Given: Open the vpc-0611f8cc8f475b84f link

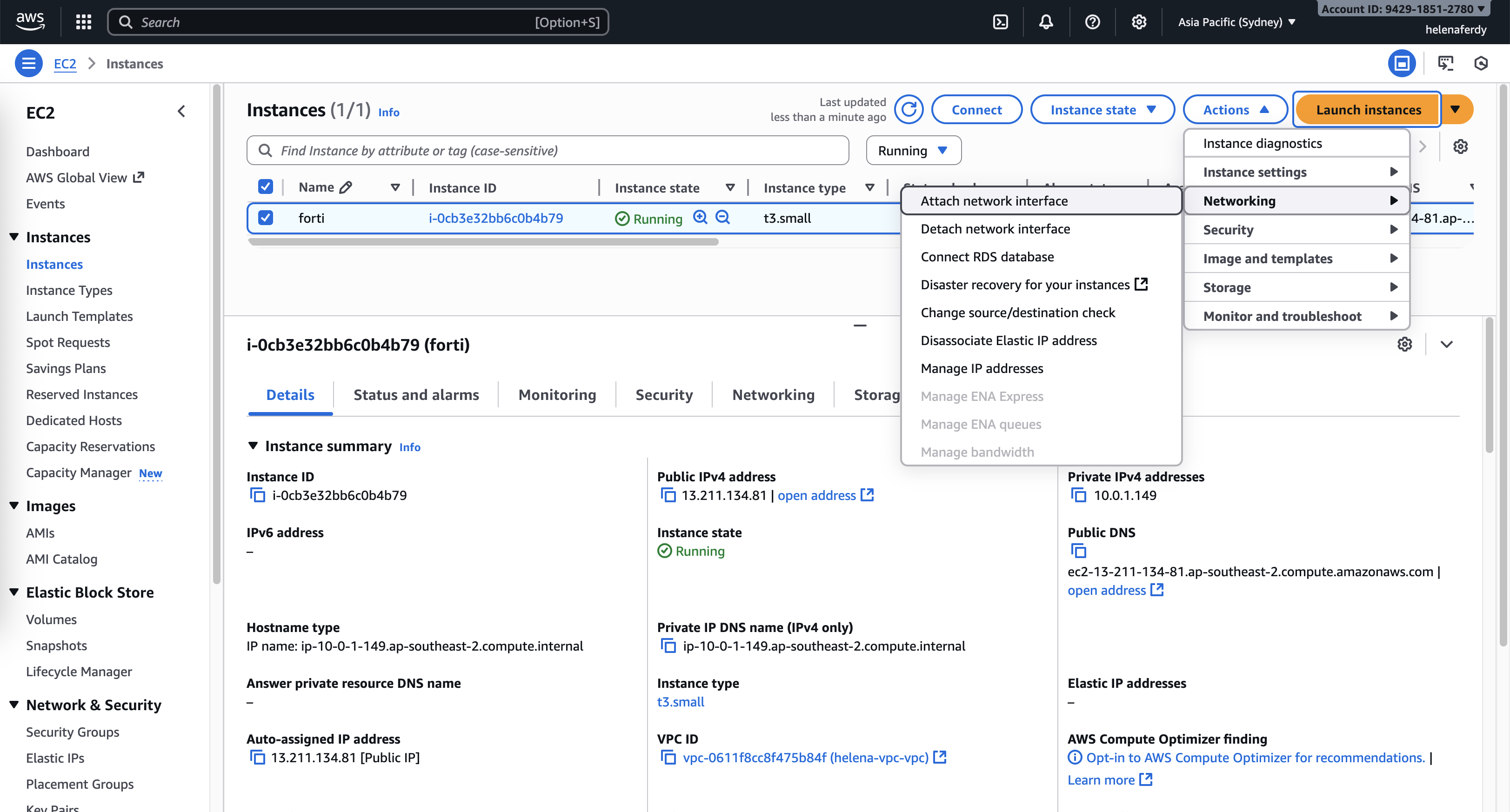Looking at the screenshot, I should [x=805, y=758].
